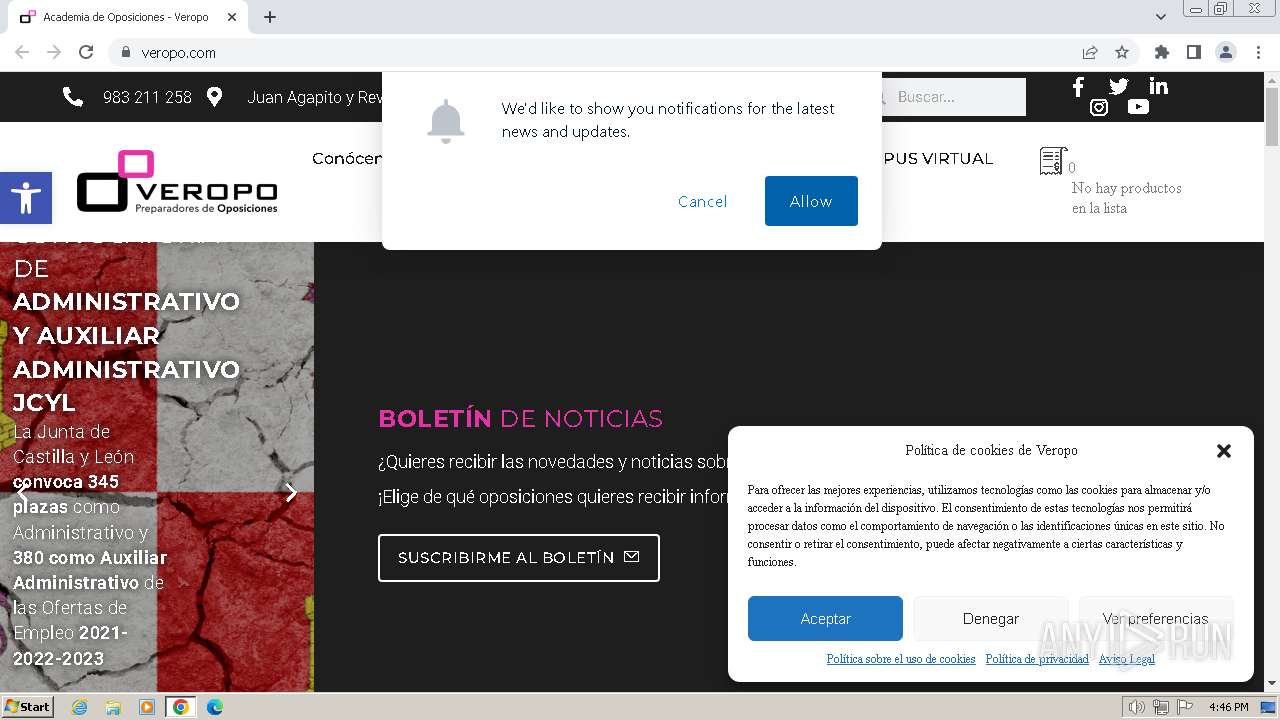
Task: Open the browser extensions puzzle icon
Action: [x=1161, y=53]
